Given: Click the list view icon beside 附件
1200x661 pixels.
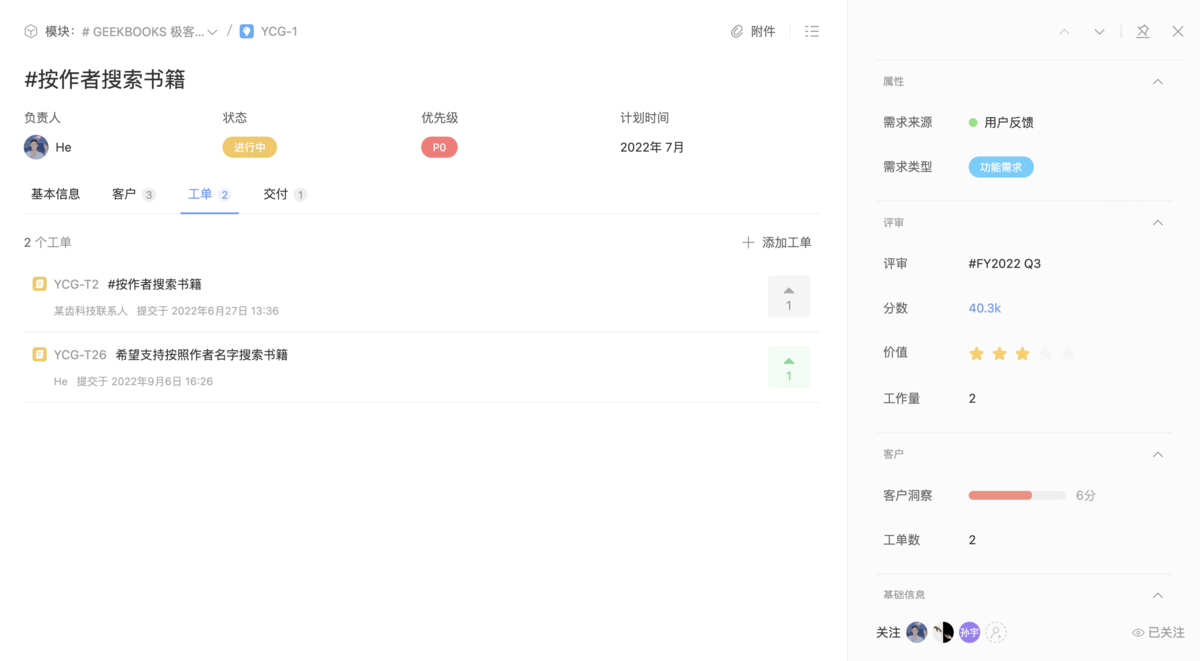Looking at the screenshot, I should point(811,31).
